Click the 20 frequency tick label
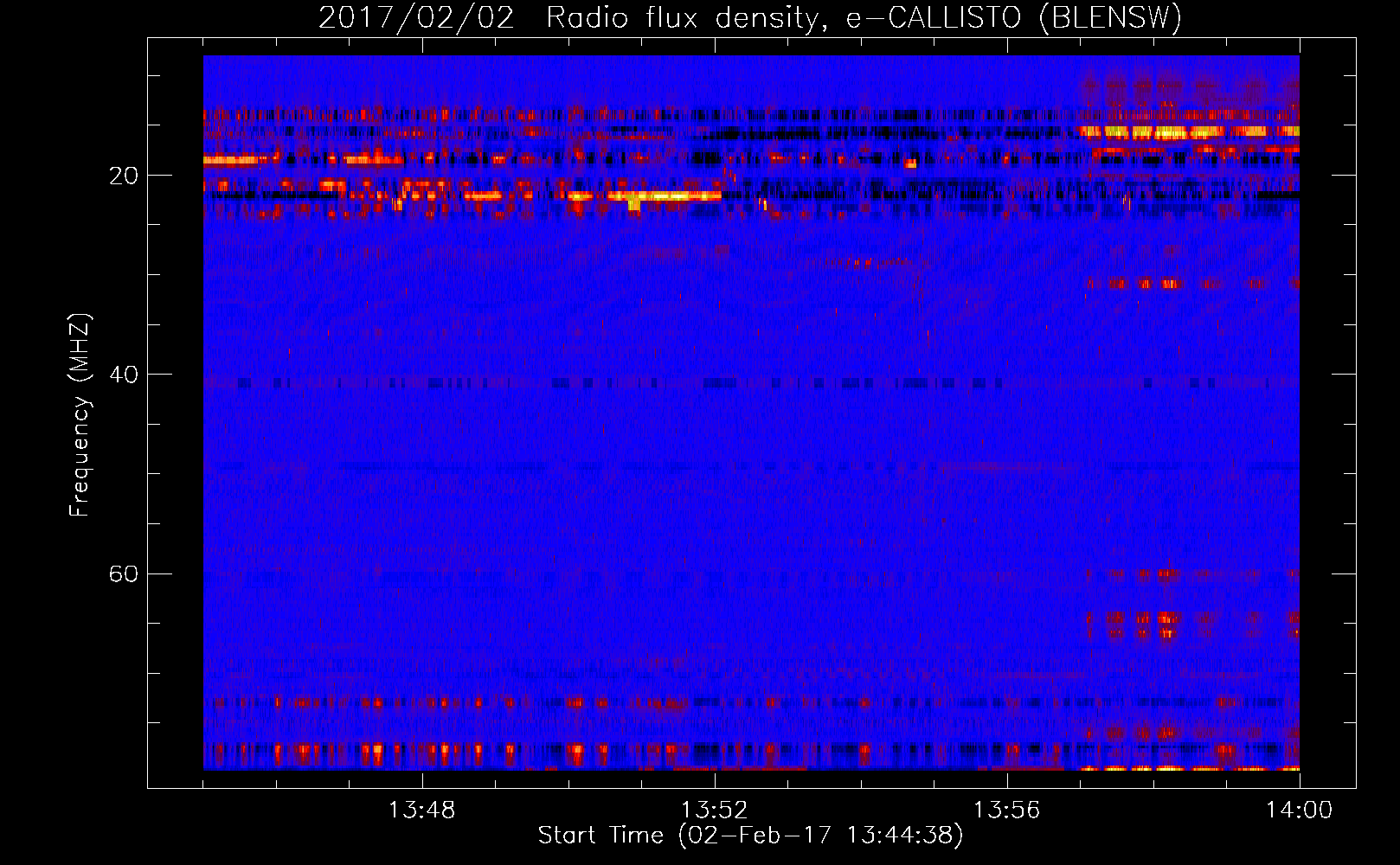 pos(123,176)
